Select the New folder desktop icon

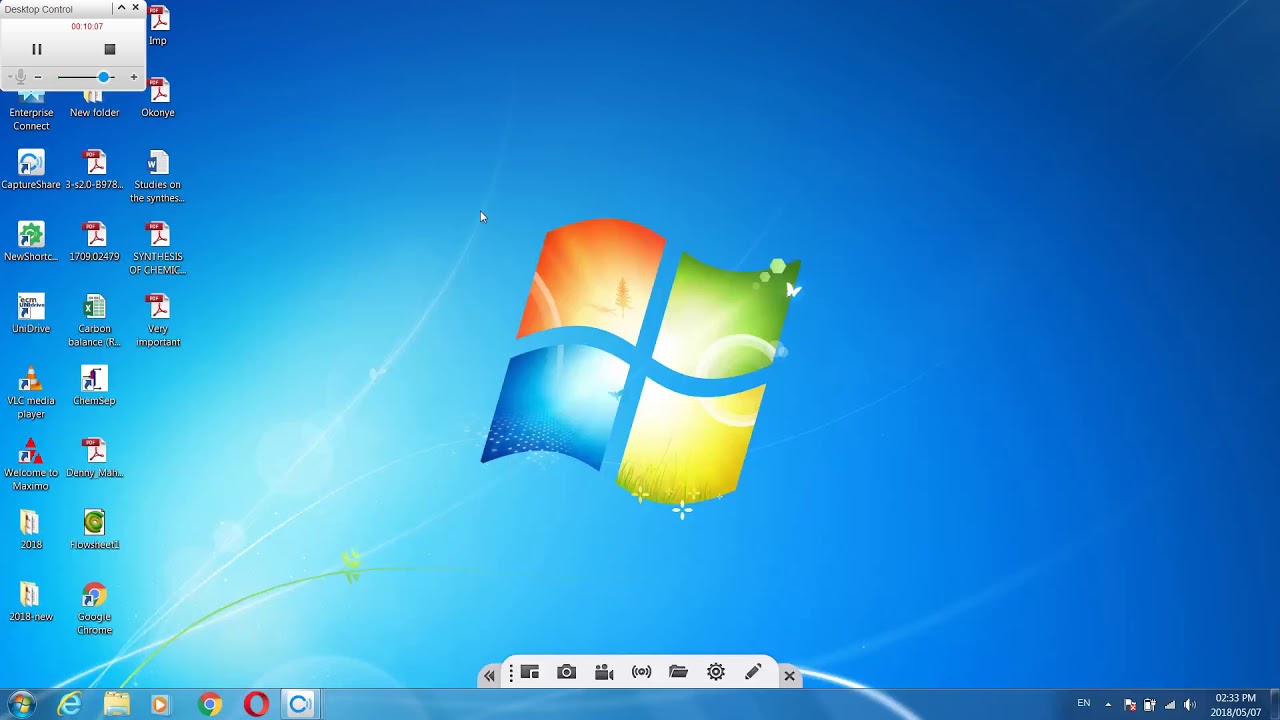click(x=94, y=103)
